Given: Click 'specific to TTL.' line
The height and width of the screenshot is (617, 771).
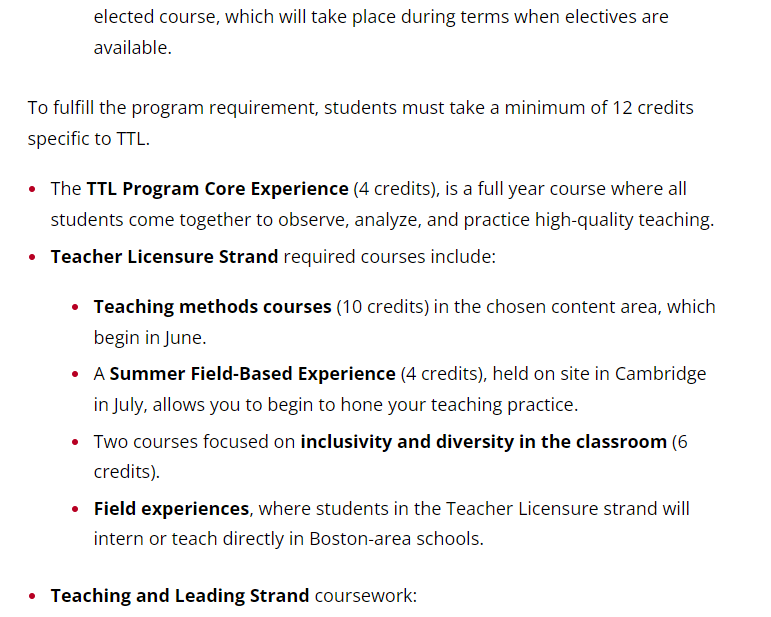Looking at the screenshot, I should click(x=89, y=139).
